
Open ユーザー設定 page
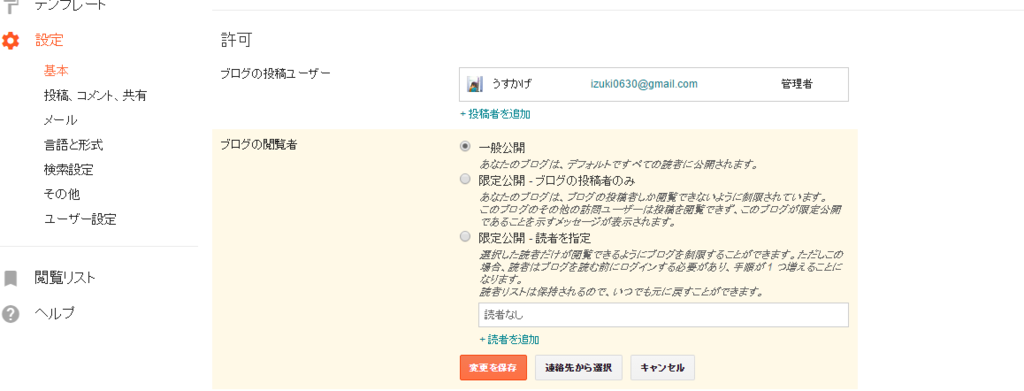point(80,219)
